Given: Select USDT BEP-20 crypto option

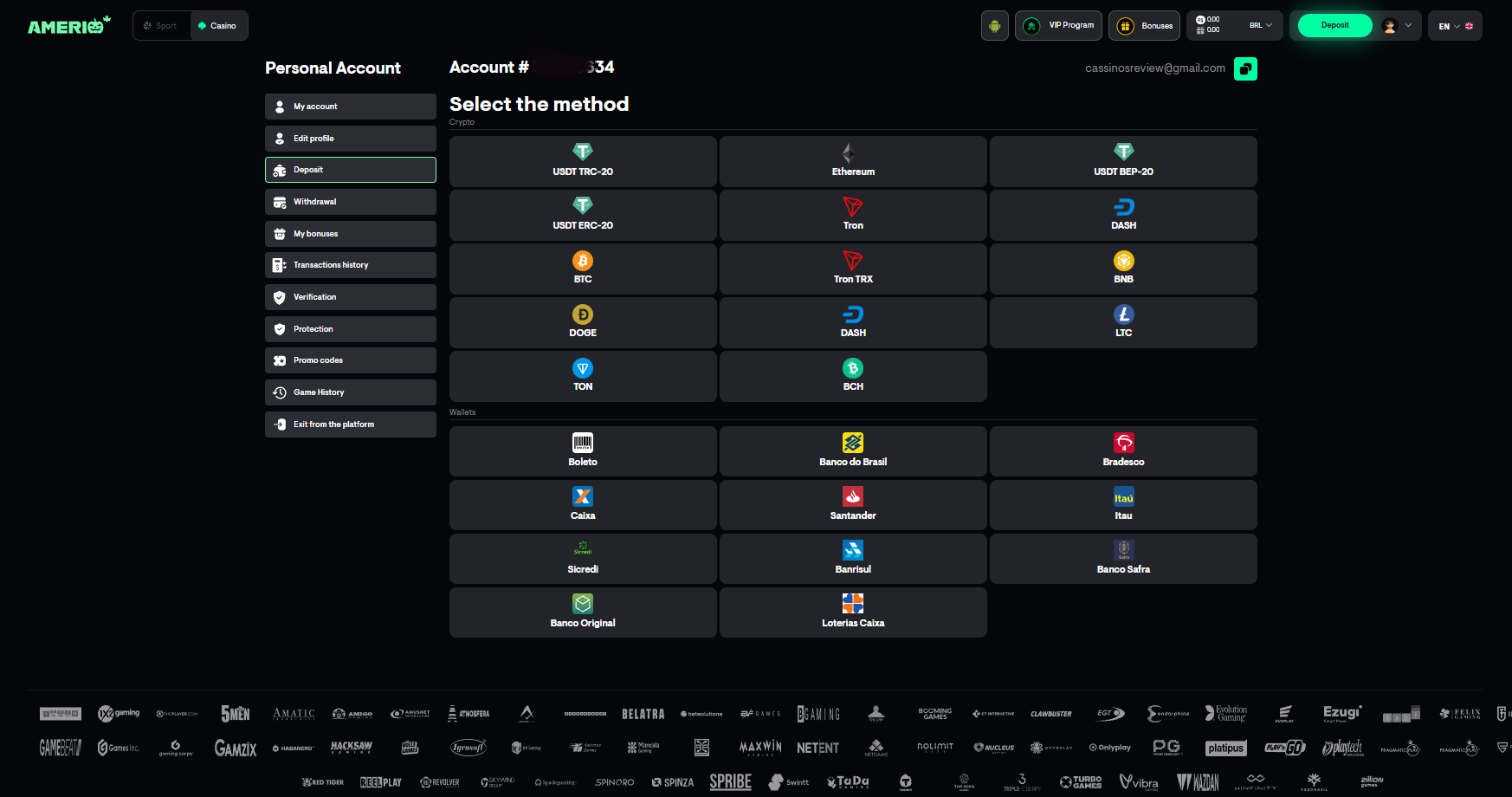Looking at the screenshot, I should 1123,161.
